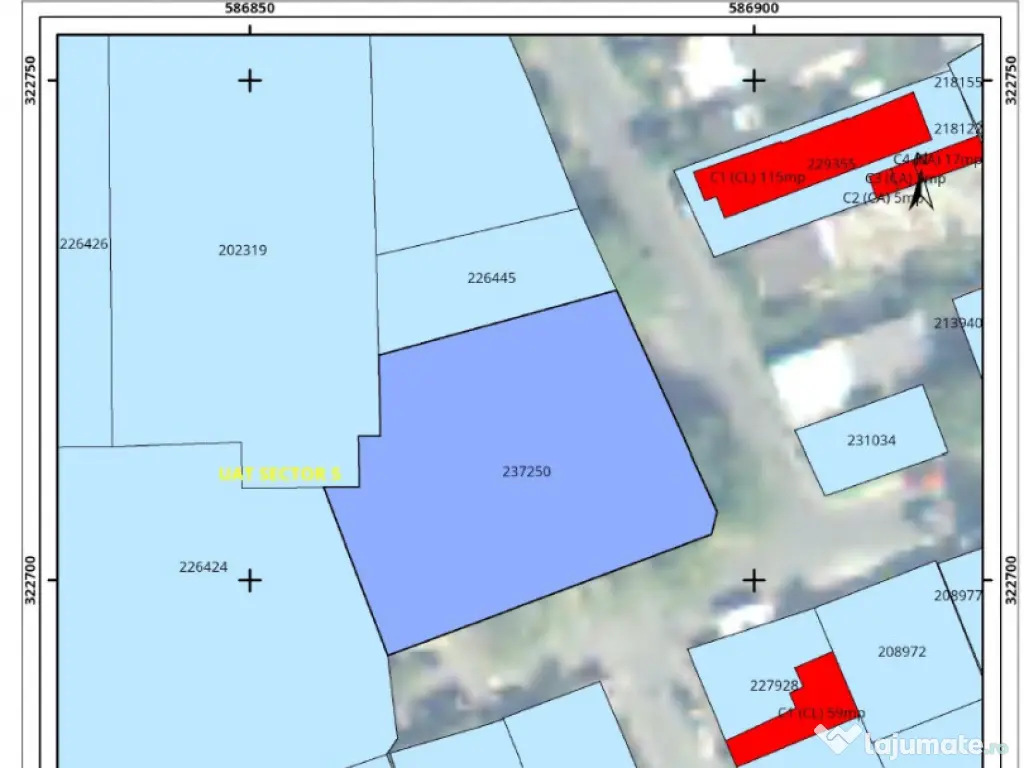The image size is (1024, 768).
Task: Click parcel label 208972
Action: [x=901, y=651]
